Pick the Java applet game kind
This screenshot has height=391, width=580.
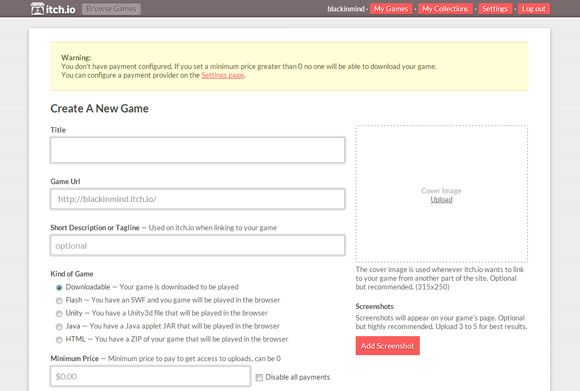[x=59, y=327]
